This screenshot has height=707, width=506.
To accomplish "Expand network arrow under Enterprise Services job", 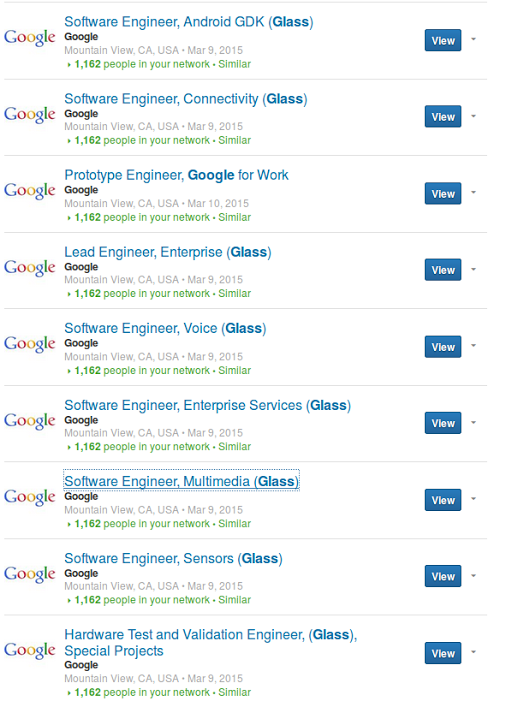I will 69,447.
